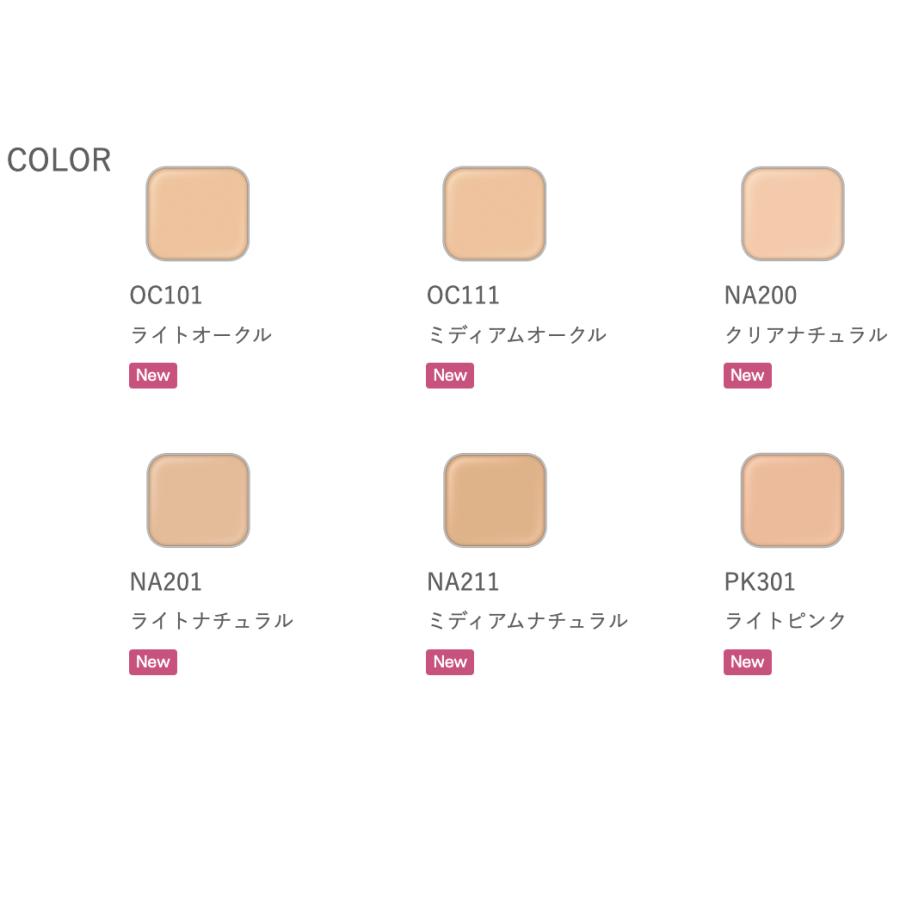Choose the PK301 pink swatch

792,500
